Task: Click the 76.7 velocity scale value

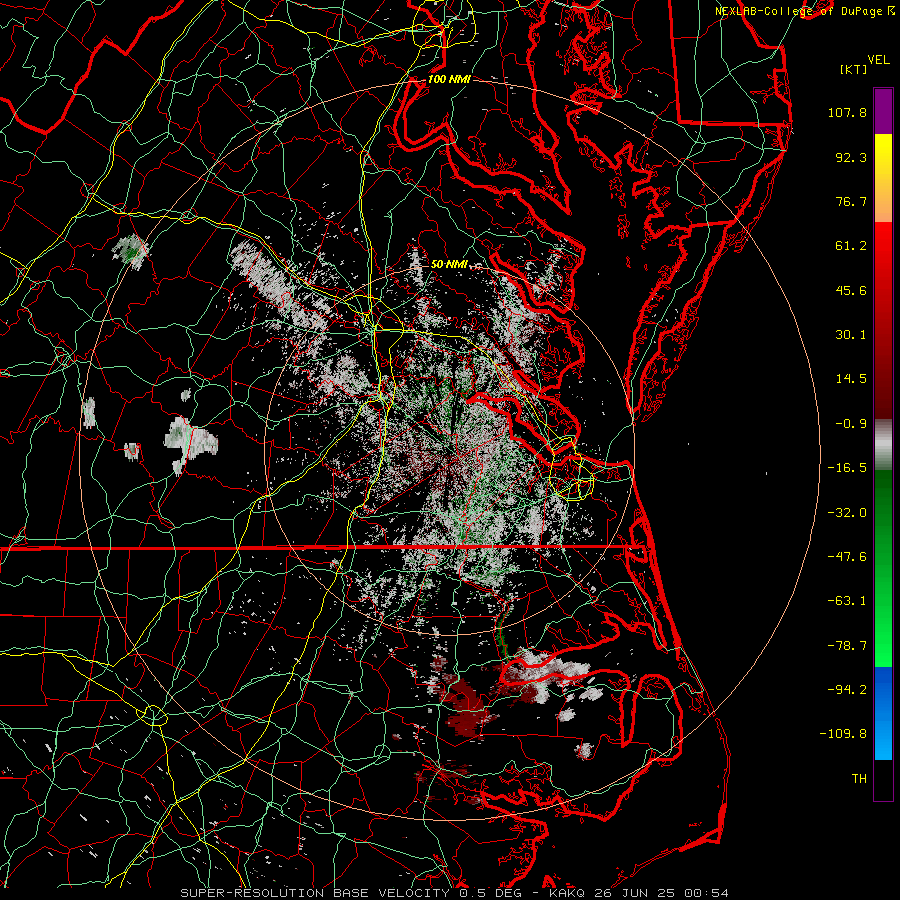Action: coord(851,201)
